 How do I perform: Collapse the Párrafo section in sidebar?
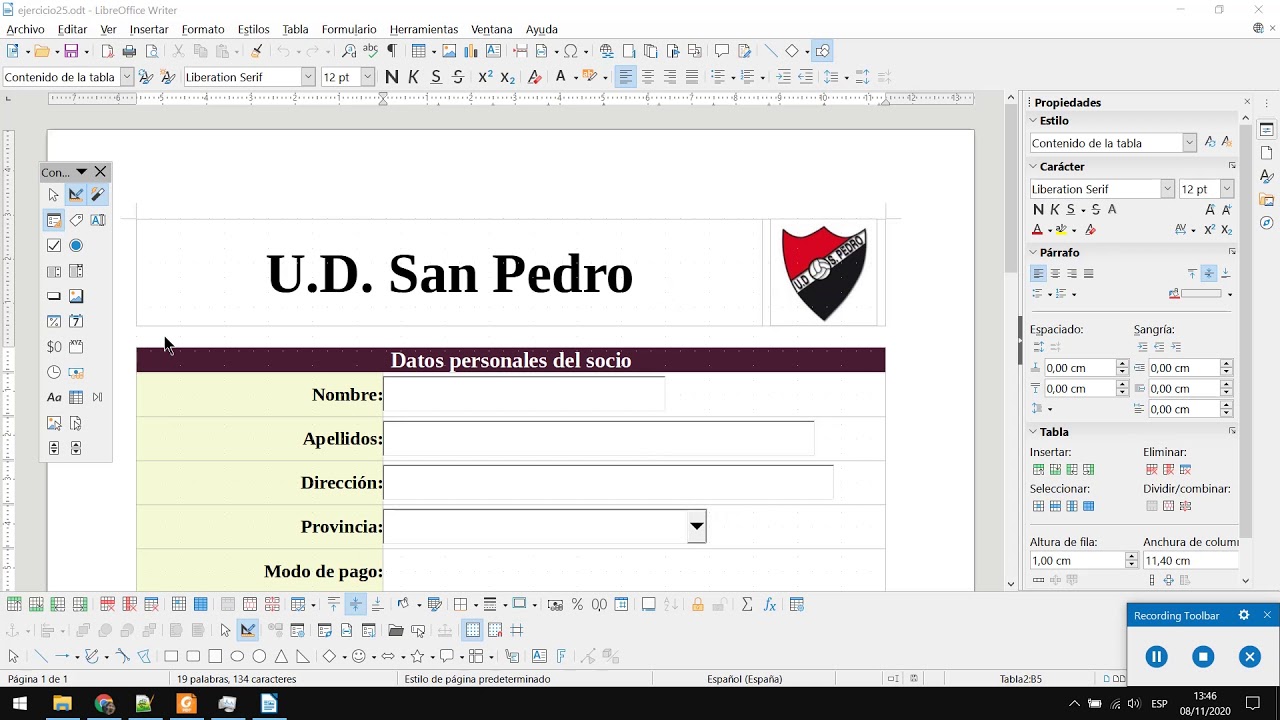[x=1034, y=253]
